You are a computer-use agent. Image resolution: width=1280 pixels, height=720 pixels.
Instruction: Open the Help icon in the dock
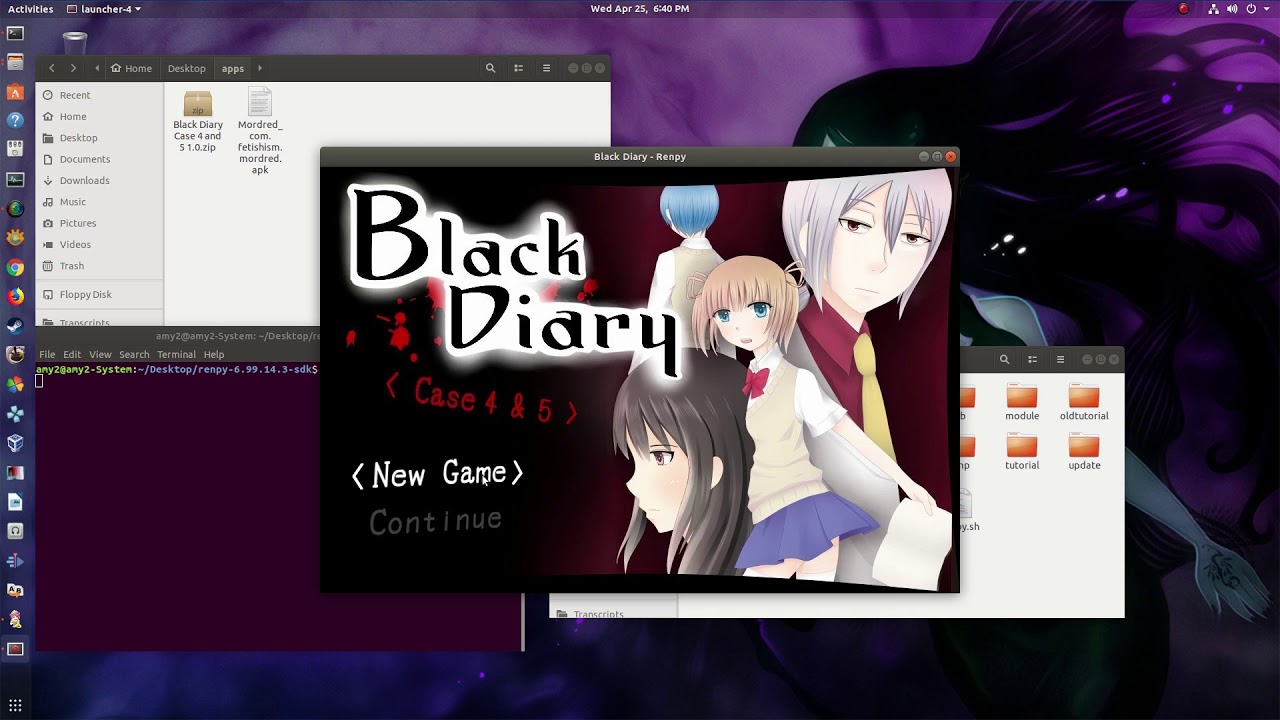(x=15, y=121)
